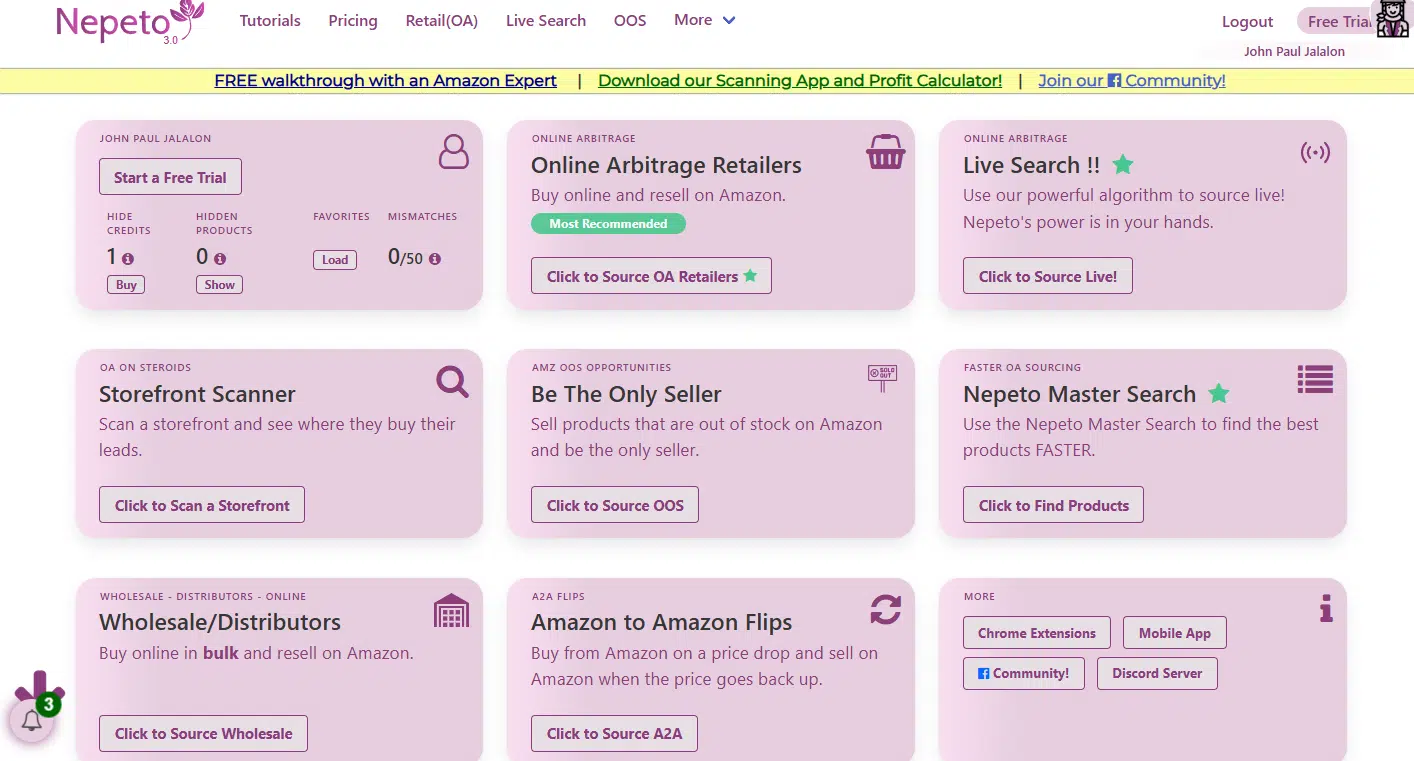This screenshot has width=1414, height=761.
Task: Click the Load favorites button
Action: 335,260
